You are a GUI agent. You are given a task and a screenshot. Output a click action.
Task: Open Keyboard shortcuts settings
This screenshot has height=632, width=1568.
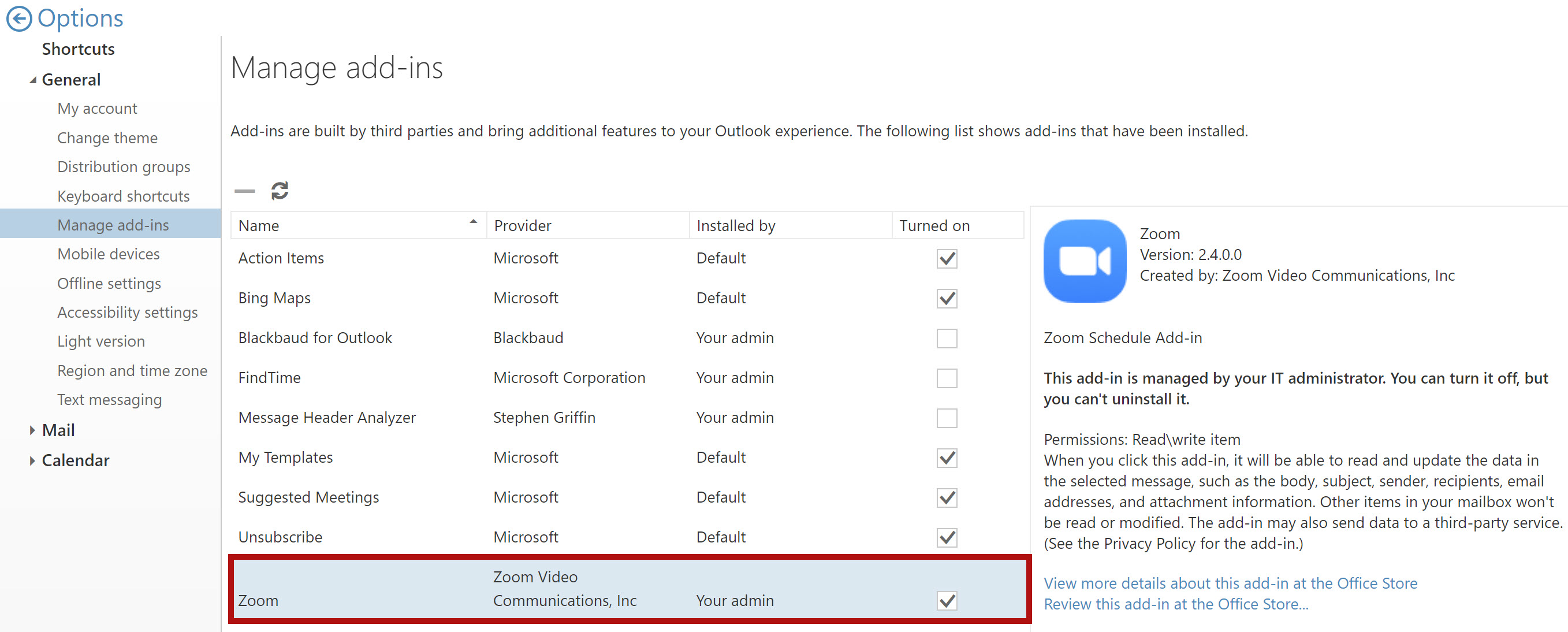tap(124, 196)
